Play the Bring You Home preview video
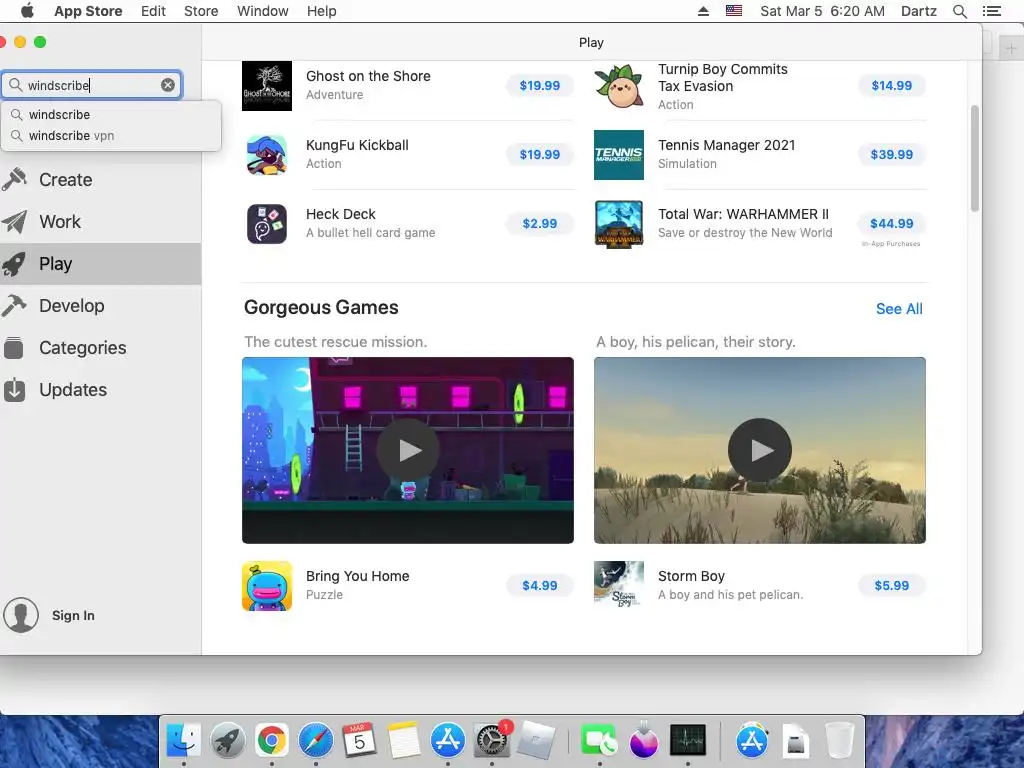The image size is (1024, 768). [408, 450]
